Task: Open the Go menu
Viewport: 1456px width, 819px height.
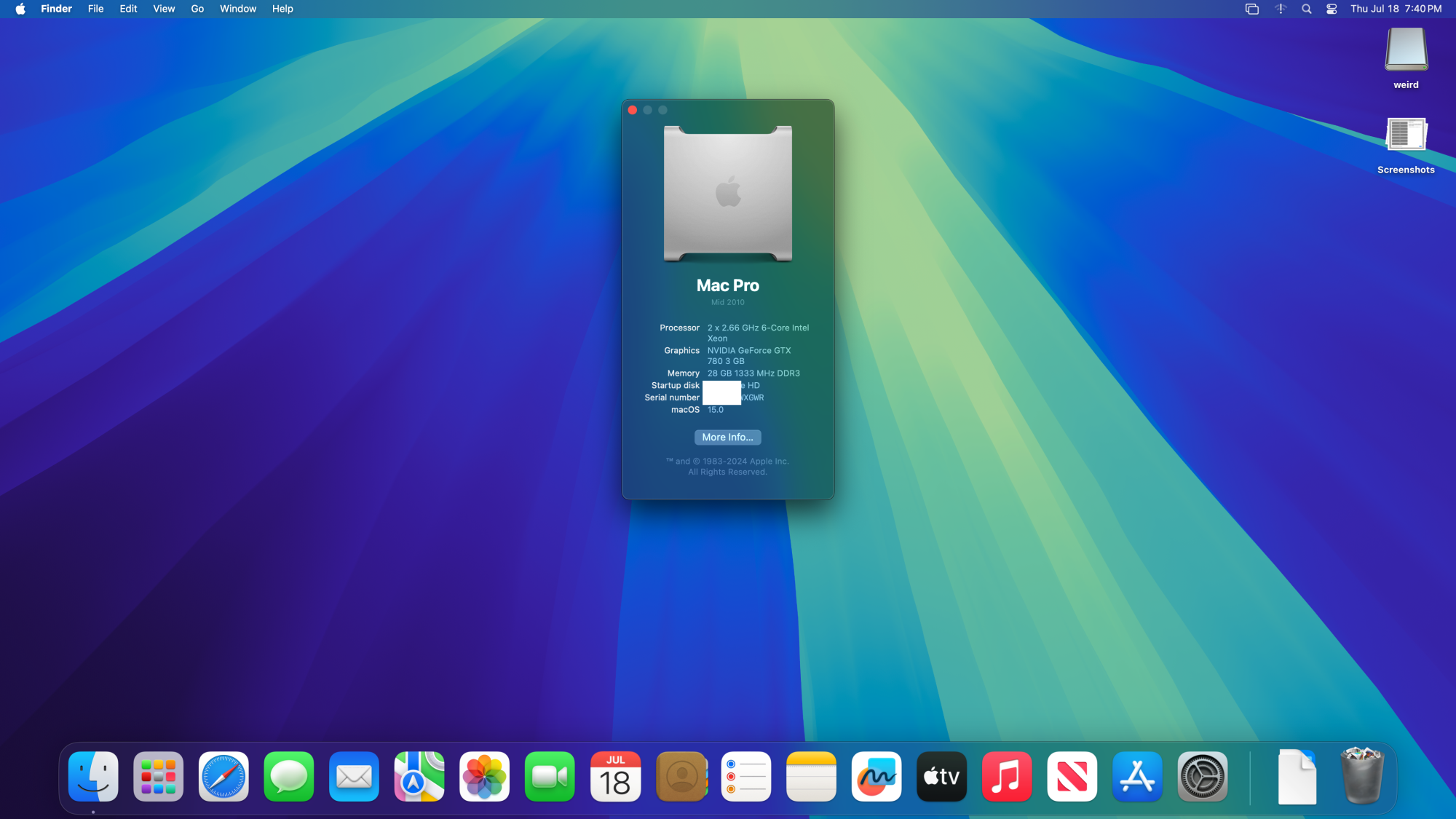Action: 197,9
